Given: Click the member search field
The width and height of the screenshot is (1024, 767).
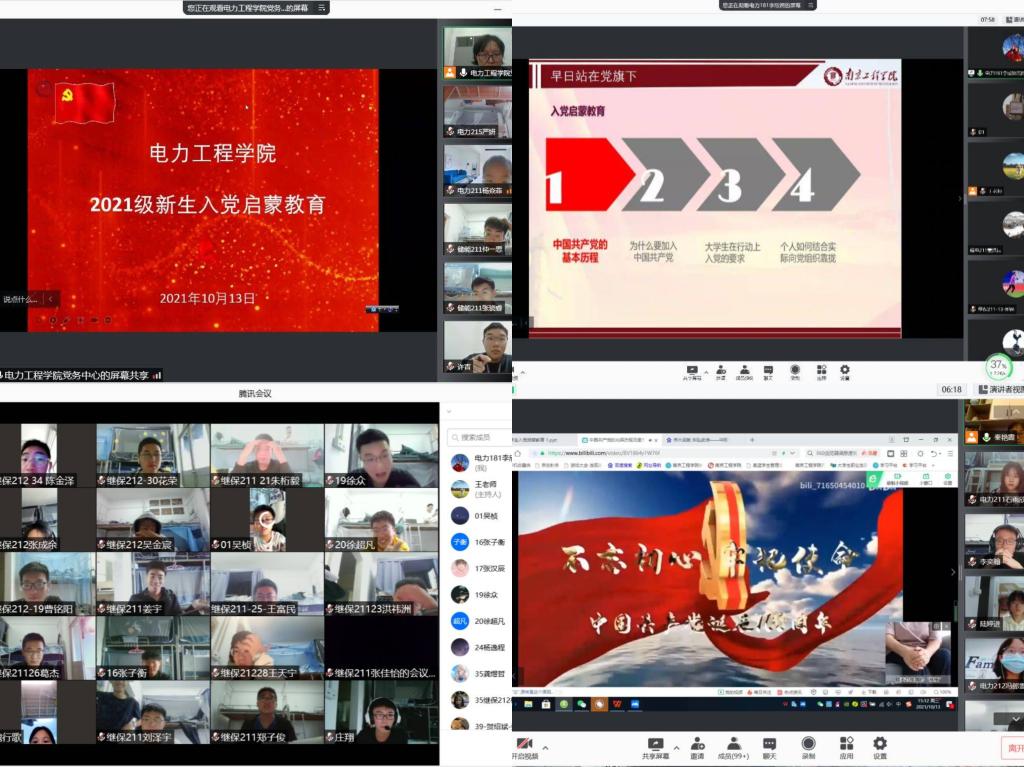Looking at the screenshot, I should (480, 437).
